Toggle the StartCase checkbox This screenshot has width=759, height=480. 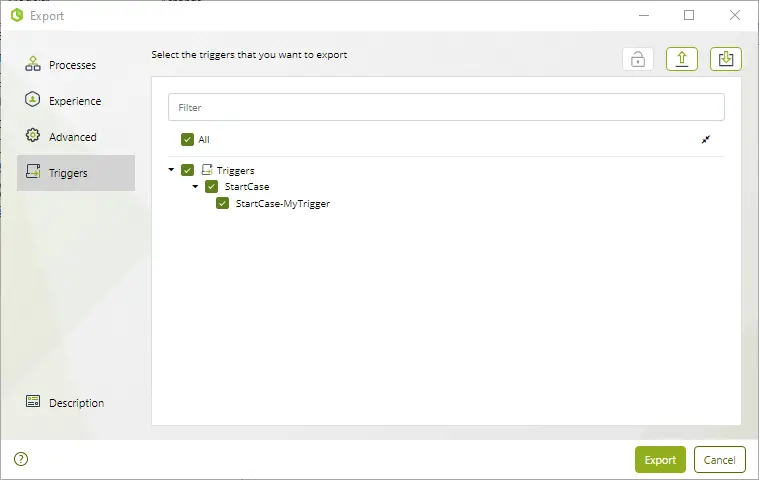(212, 186)
